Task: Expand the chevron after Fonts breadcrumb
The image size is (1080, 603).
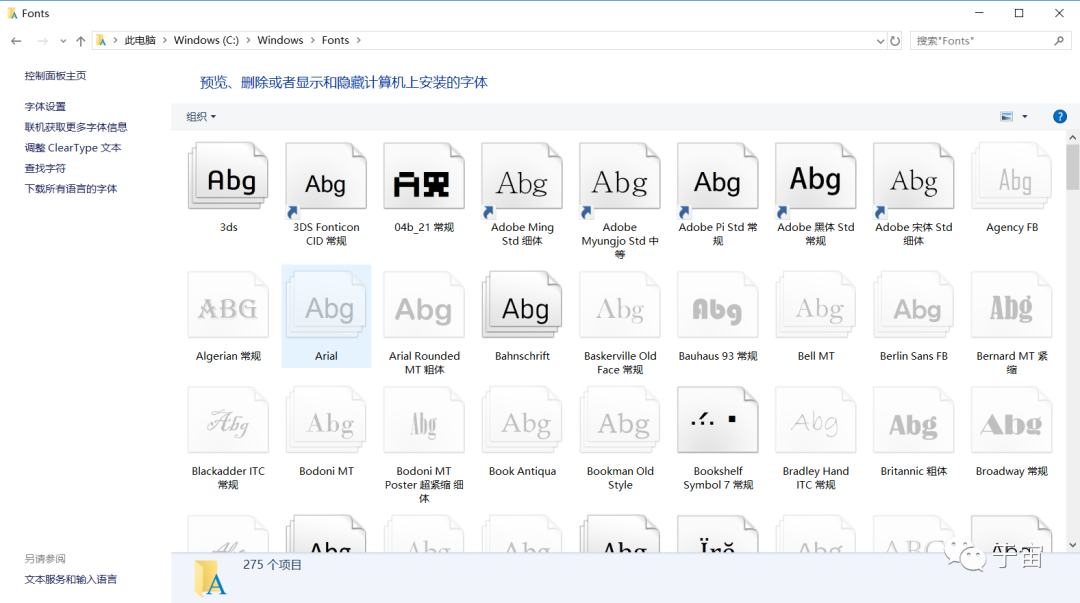Action: pyautogui.click(x=358, y=40)
